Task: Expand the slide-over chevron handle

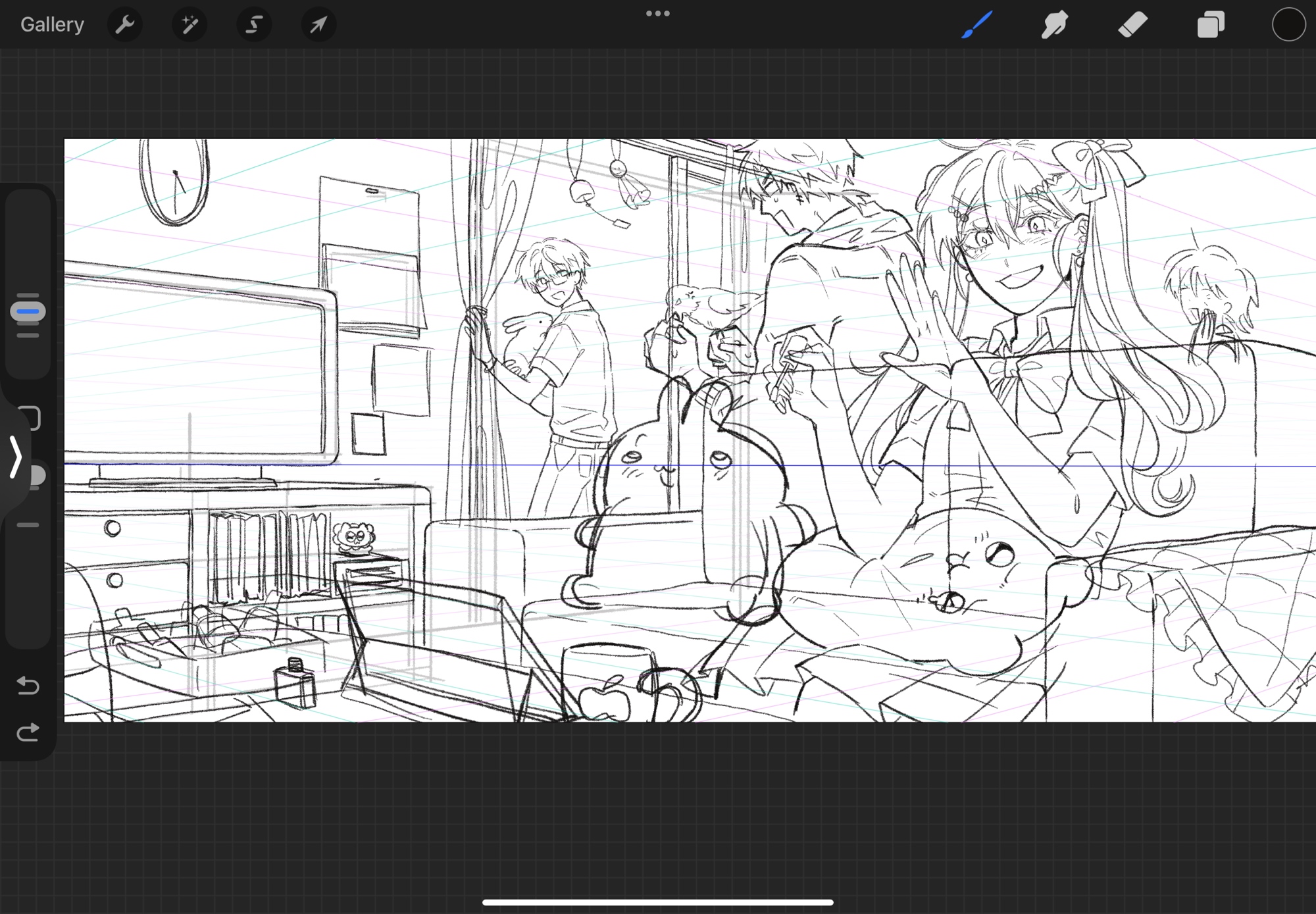Action: [x=14, y=457]
